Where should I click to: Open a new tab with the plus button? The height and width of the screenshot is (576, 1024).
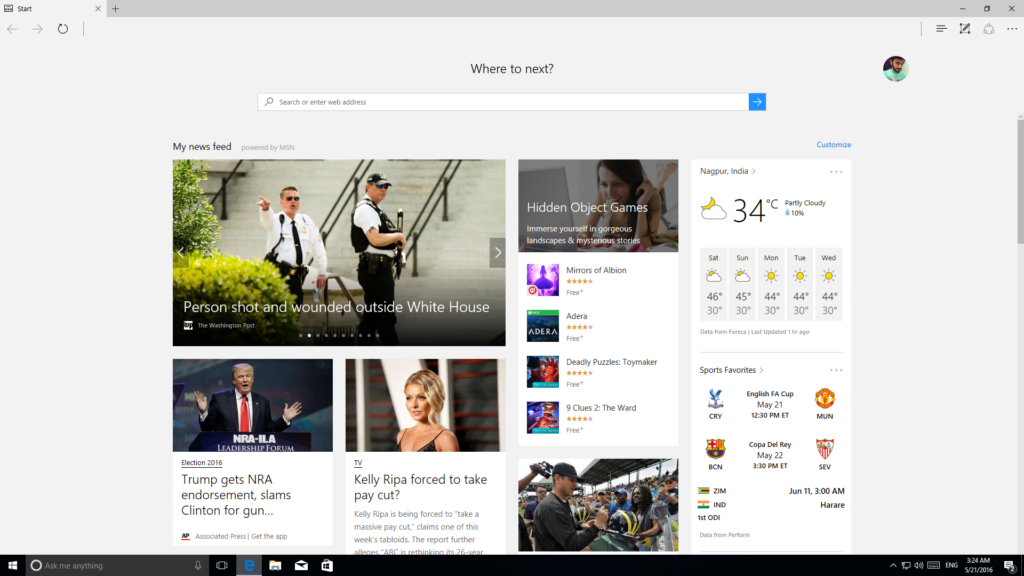click(x=116, y=8)
